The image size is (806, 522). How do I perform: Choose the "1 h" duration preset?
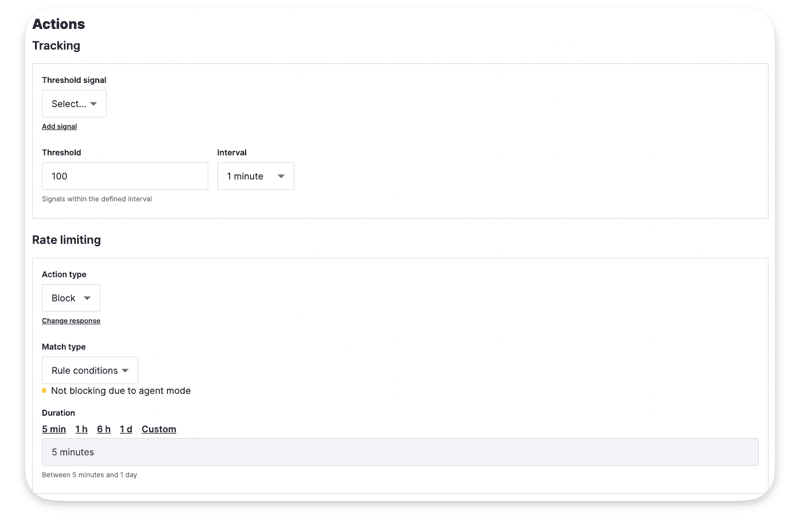click(x=81, y=429)
